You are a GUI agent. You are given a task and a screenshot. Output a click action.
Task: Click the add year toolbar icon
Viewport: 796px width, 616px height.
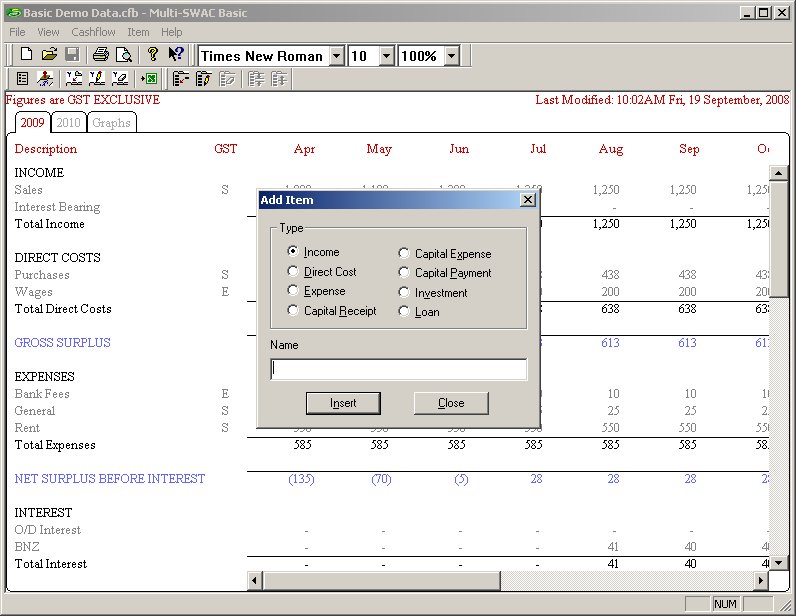pos(74,79)
